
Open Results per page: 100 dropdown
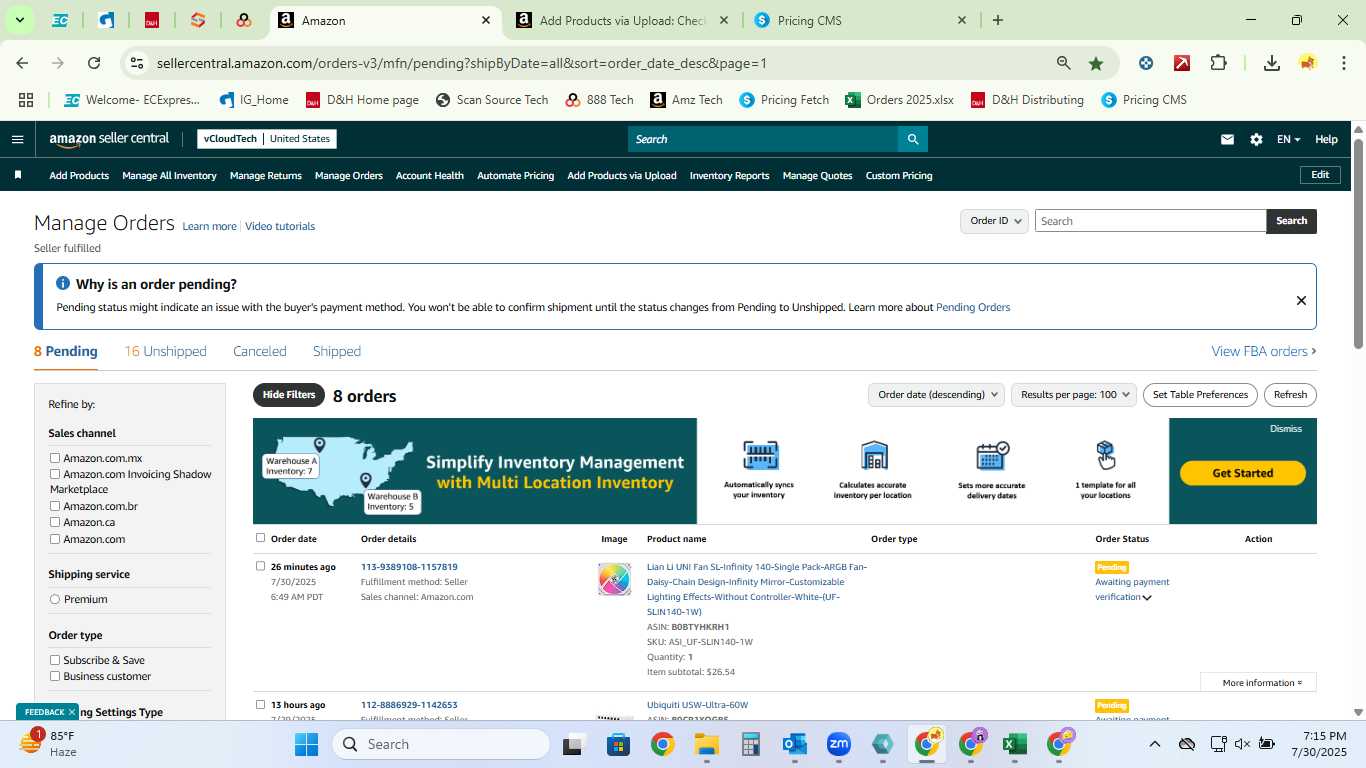(1074, 394)
